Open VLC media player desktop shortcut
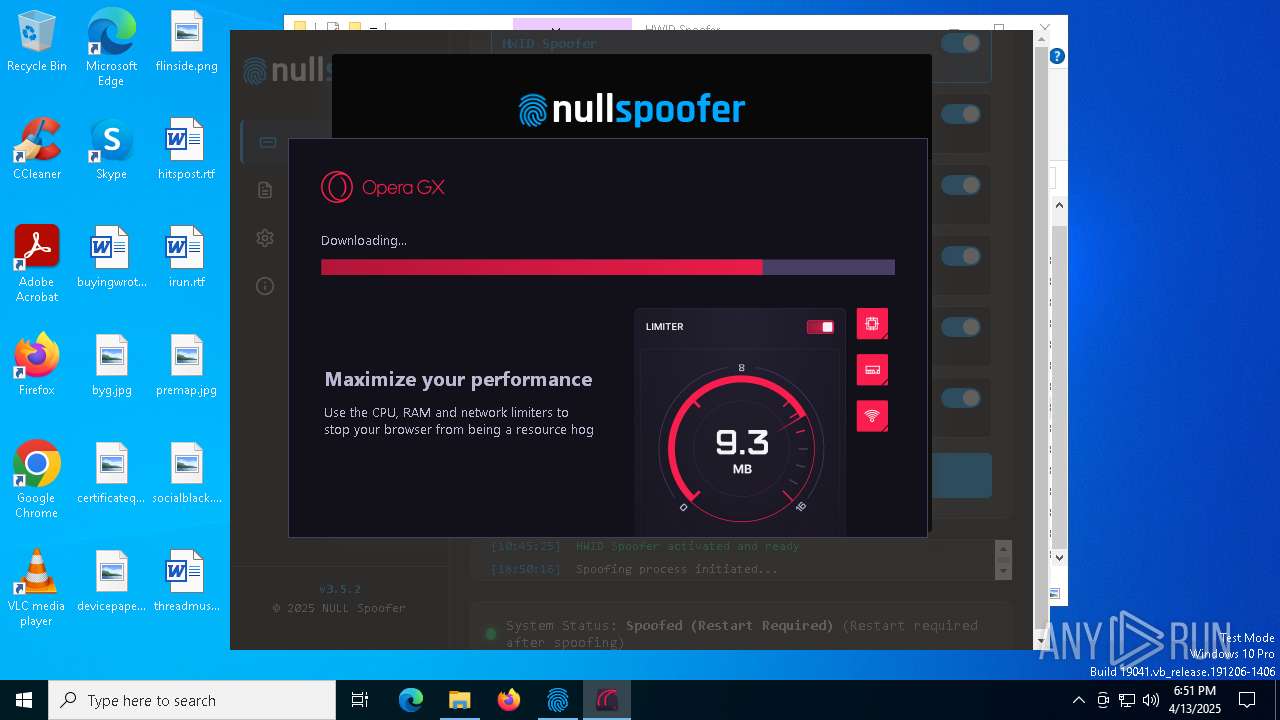 click(37, 587)
